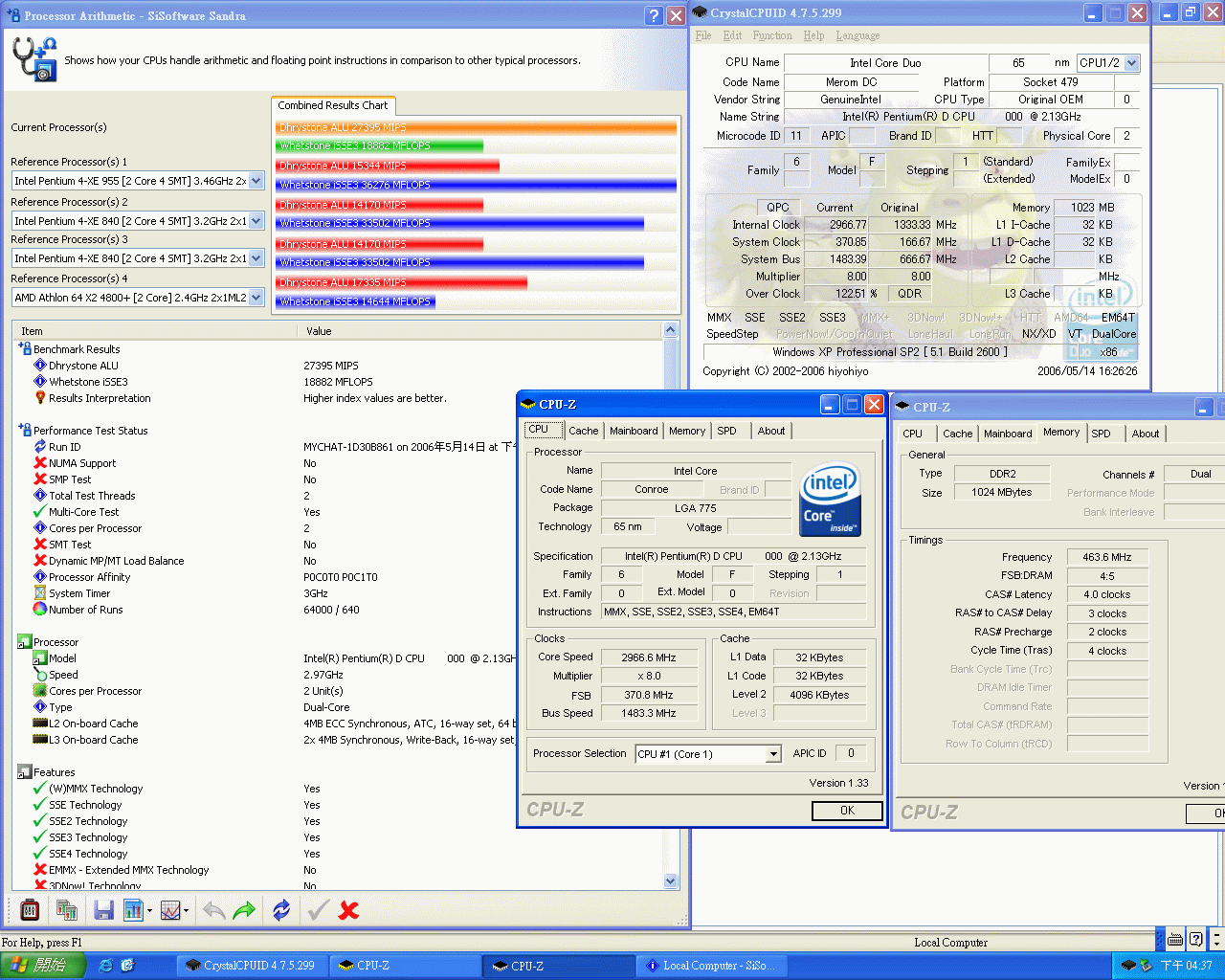Image resolution: width=1225 pixels, height=980 pixels.
Task: Click the Results Interpretation lightbulb icon
Action: pyautogui.click(x=40, y=397)
